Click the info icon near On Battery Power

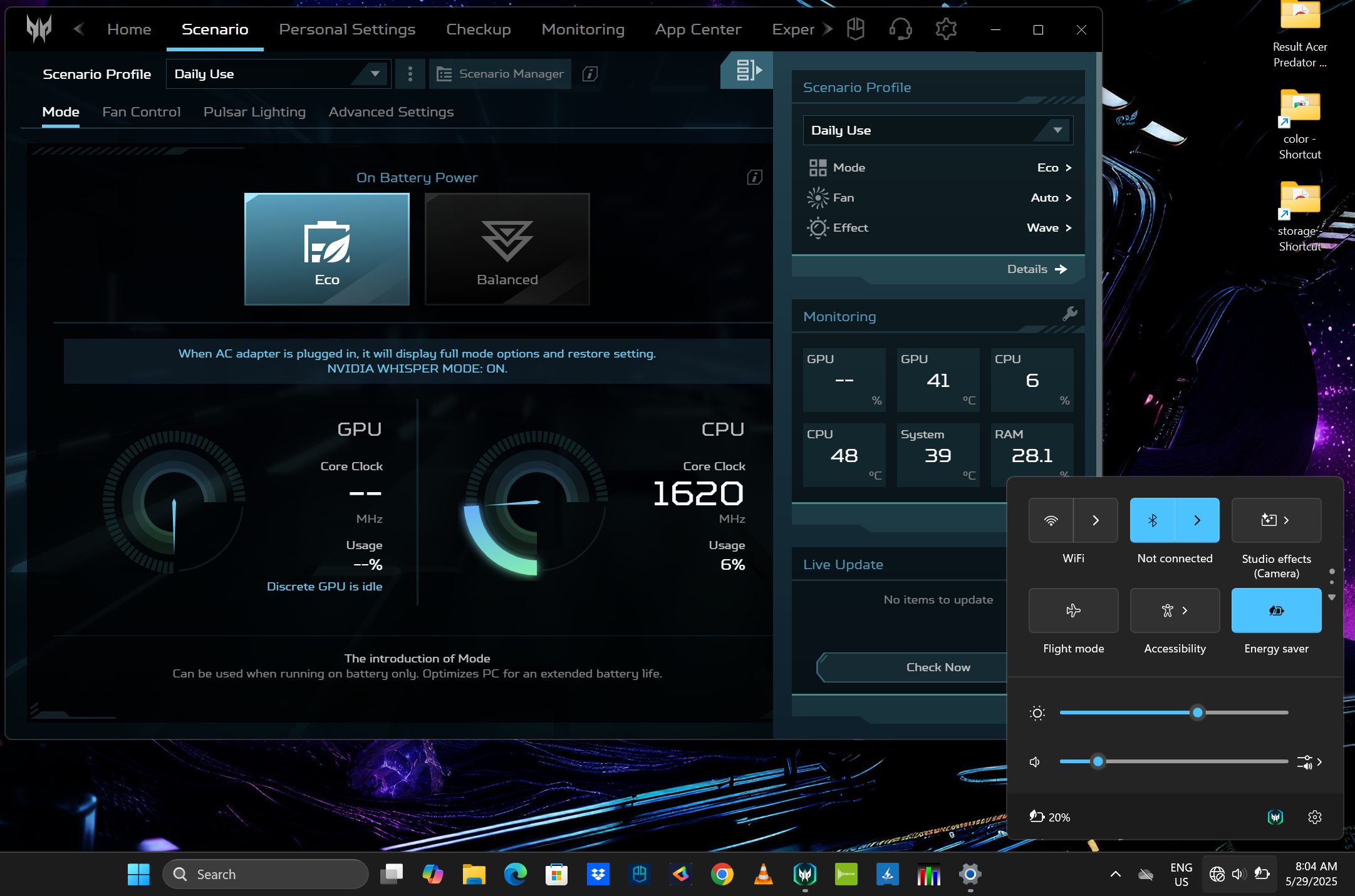(755, 177)
